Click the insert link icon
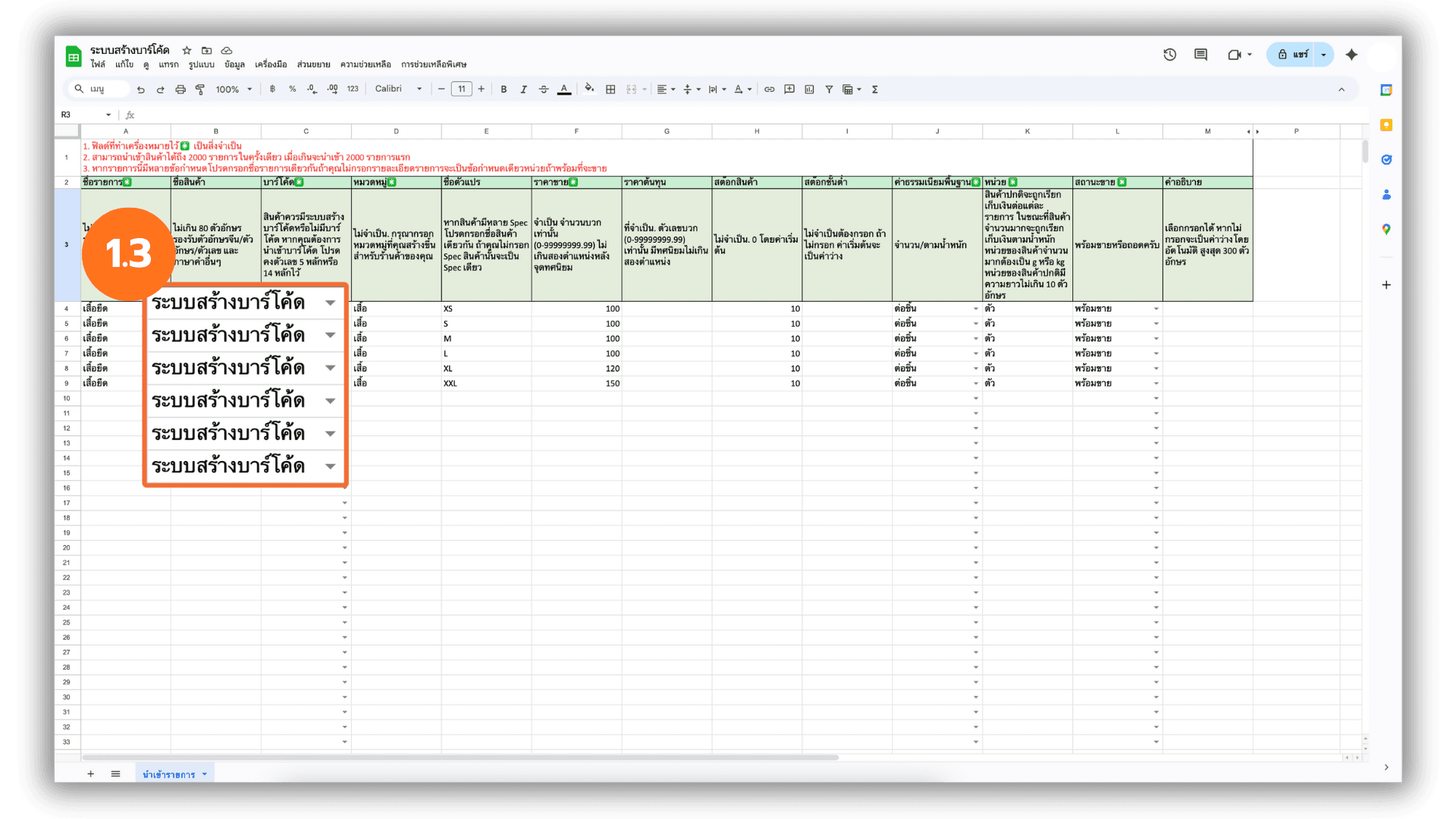Screen dimensions: 1456x819 769,89
